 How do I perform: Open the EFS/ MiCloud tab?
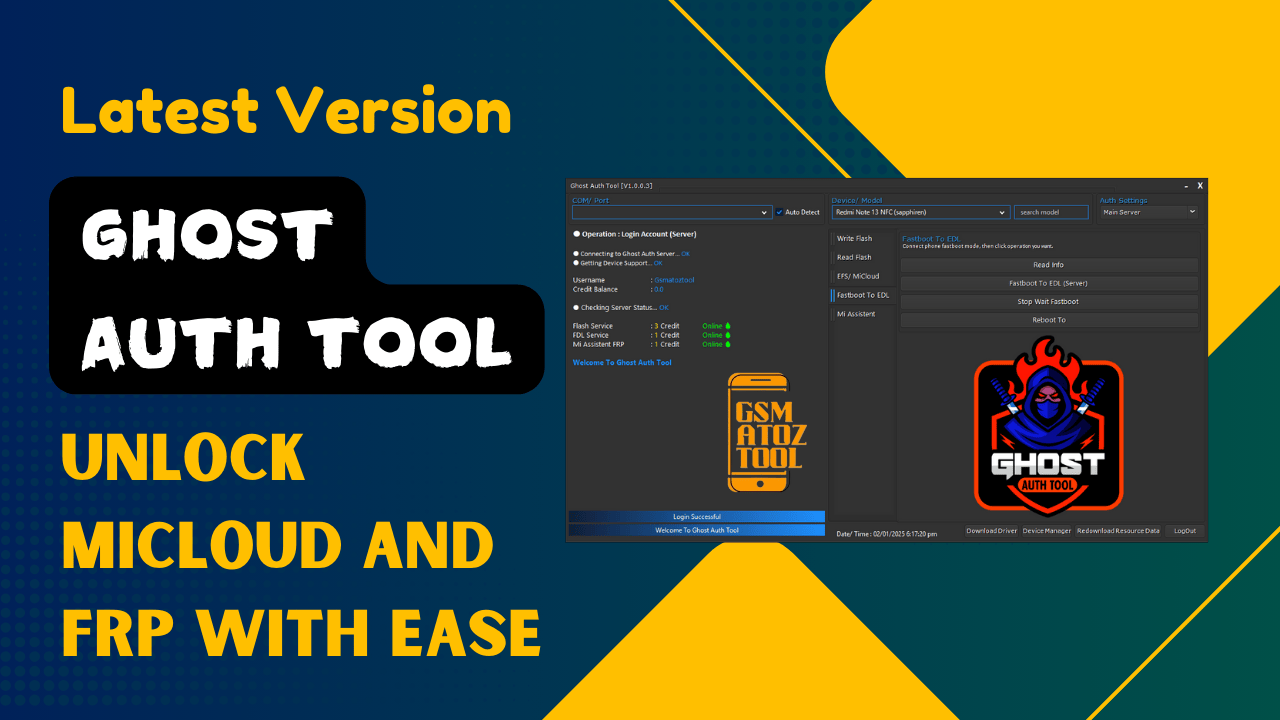pyautogui.click(x=857, y=276)
